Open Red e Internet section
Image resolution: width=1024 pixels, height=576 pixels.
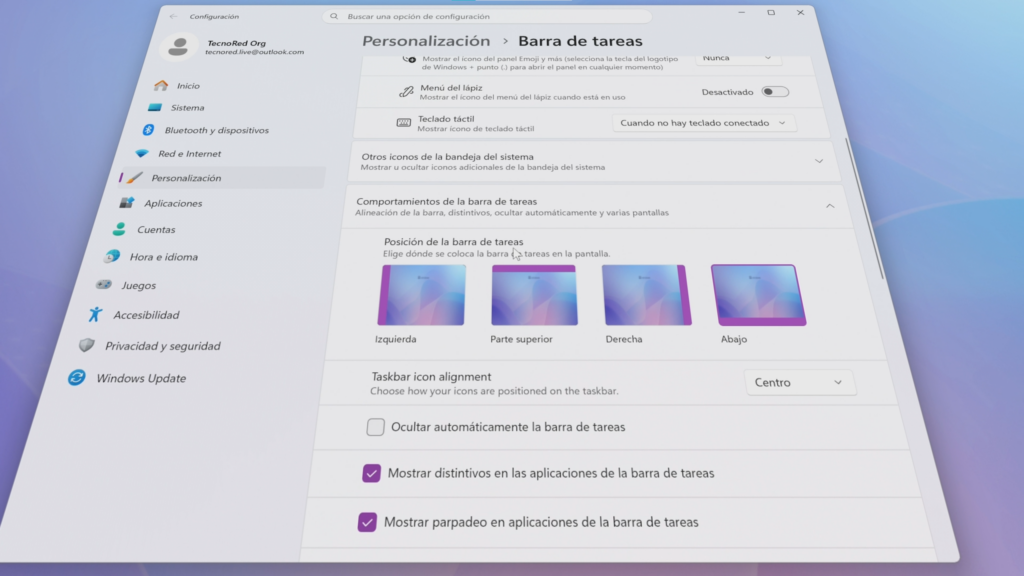189,153
